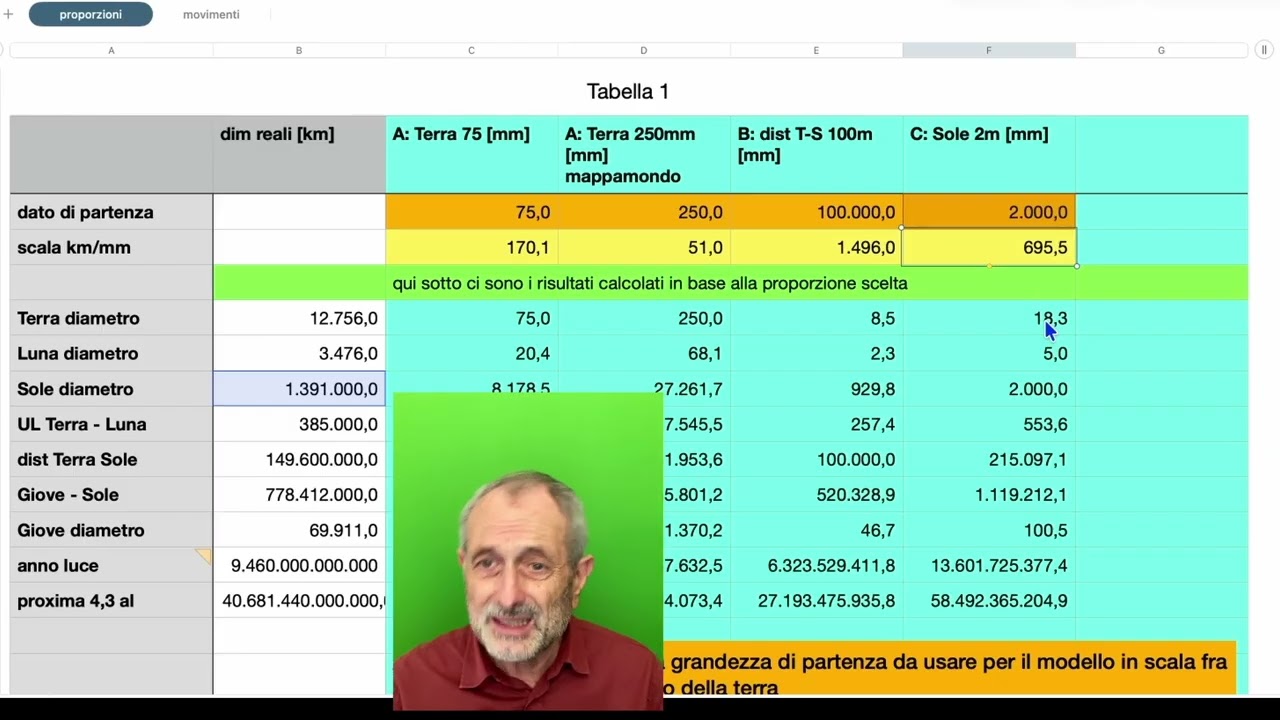
Task: Open the proporzioni sheet tab
Action: [90, 14]
